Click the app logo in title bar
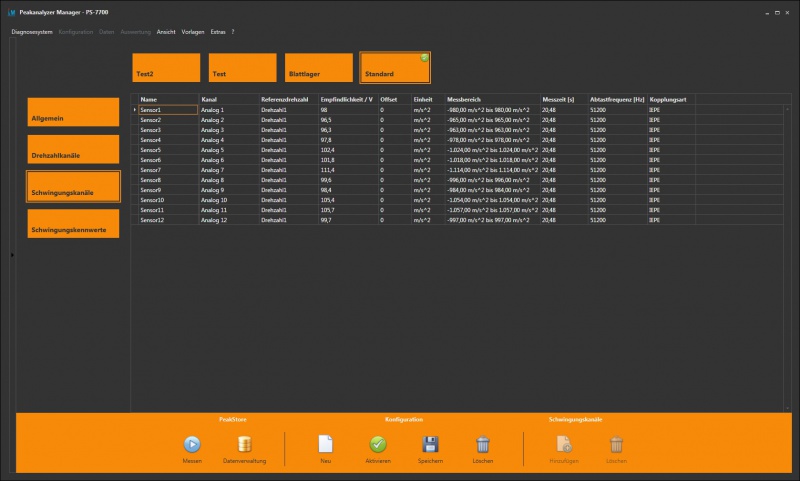Image resolution: width=800 pixels, height=481 pixels. (x=11, y=12)
